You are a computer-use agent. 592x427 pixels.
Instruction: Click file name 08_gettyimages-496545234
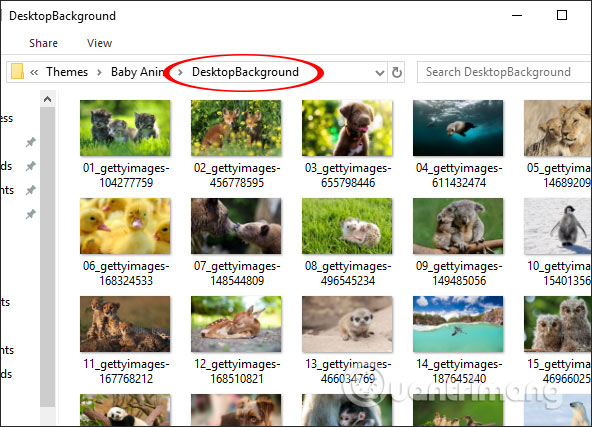pyautogui.click(x=348, y=273)
